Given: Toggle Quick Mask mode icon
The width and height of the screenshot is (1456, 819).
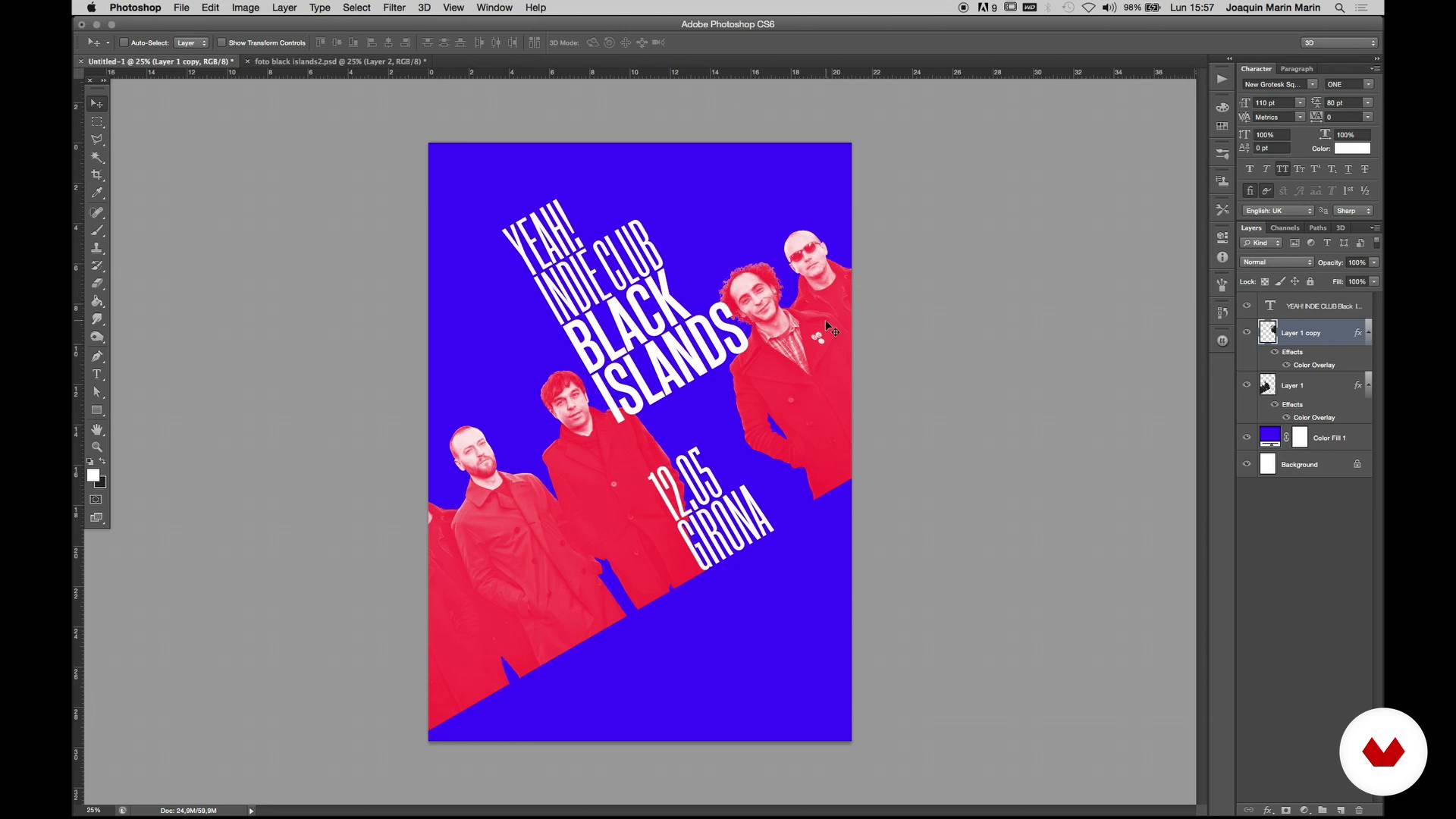Looking at the screenshot, I should tap(96, 500).
